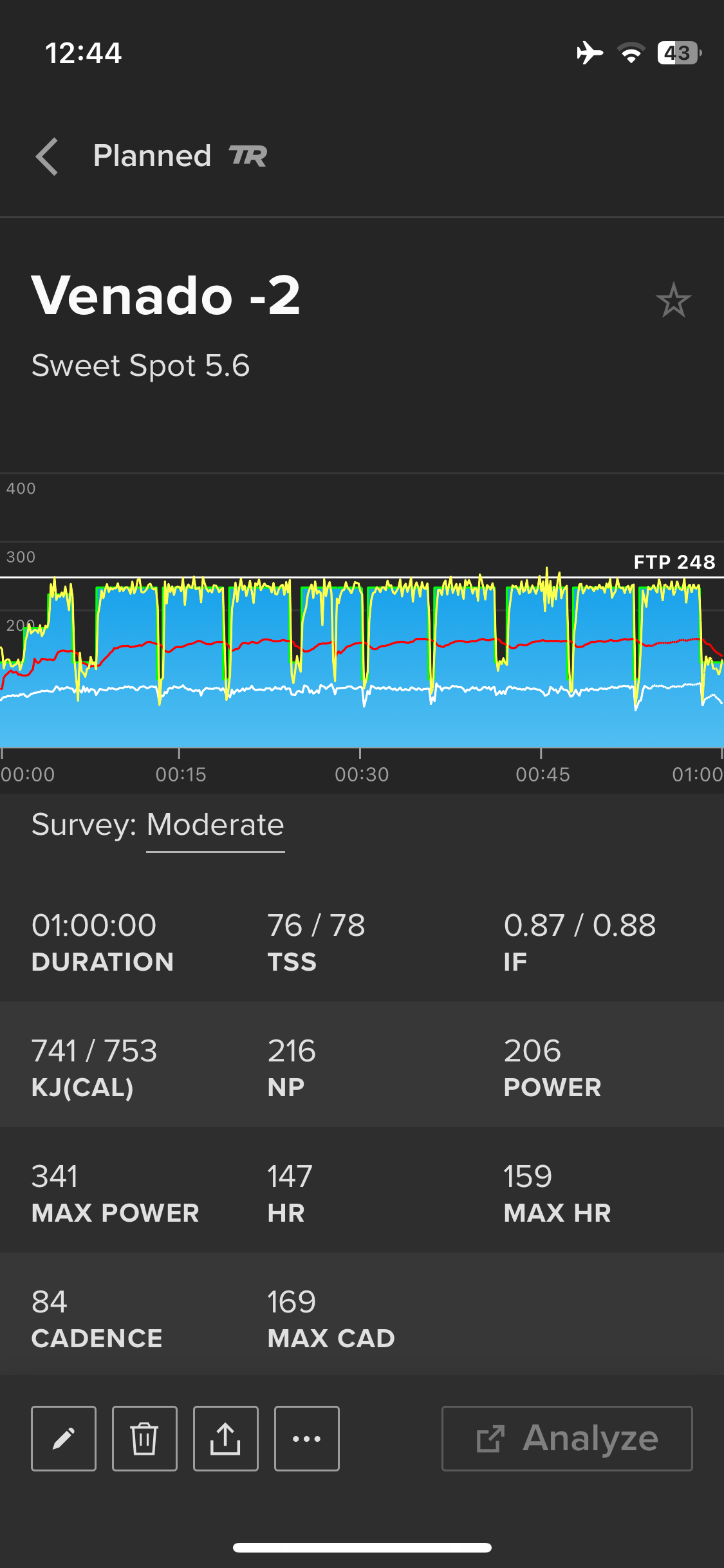Tap the 84 Cadence value

coord(49,1302)
